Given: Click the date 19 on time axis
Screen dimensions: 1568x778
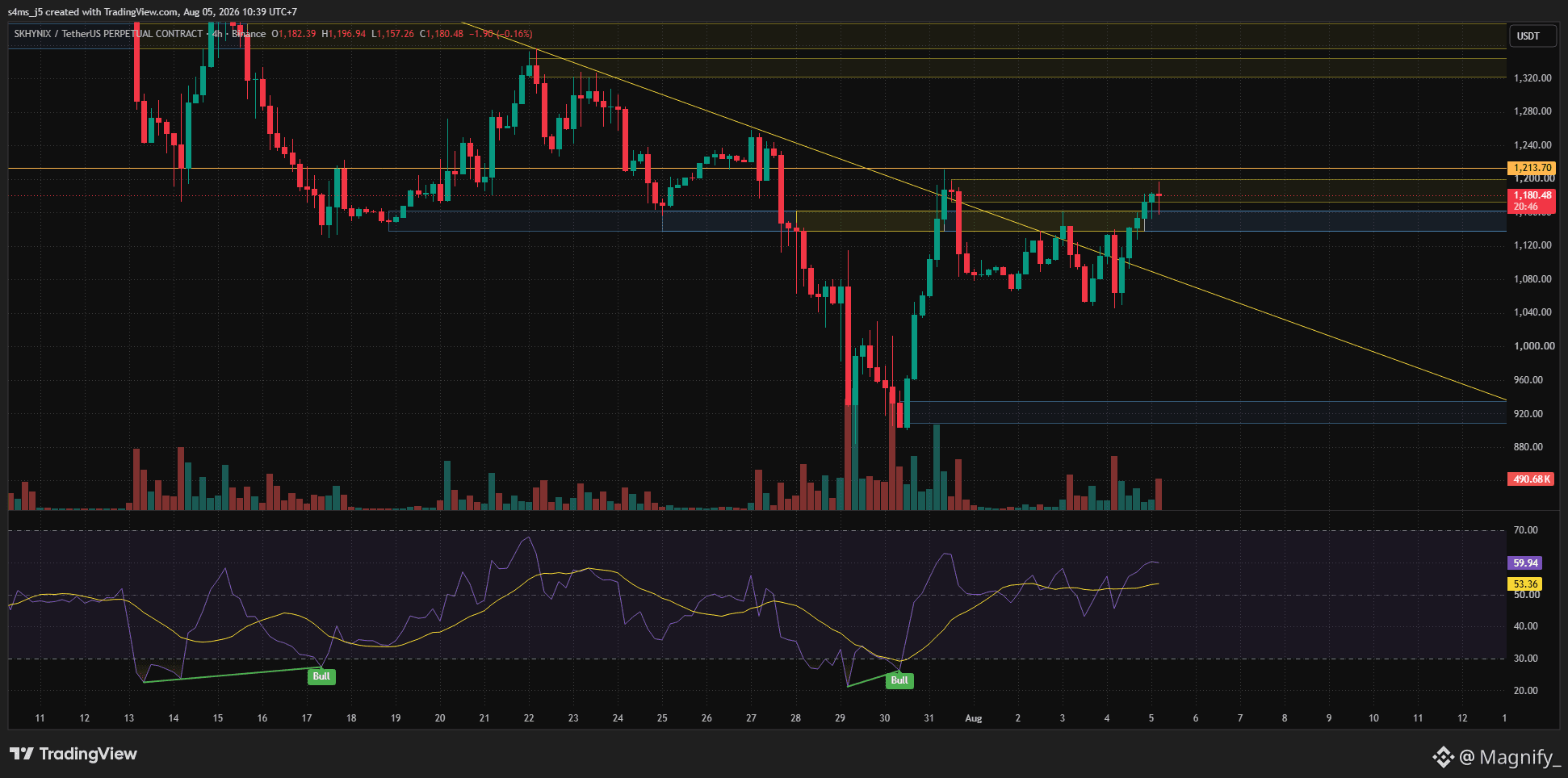Looking at the screenshot, I should click(396, 718).
